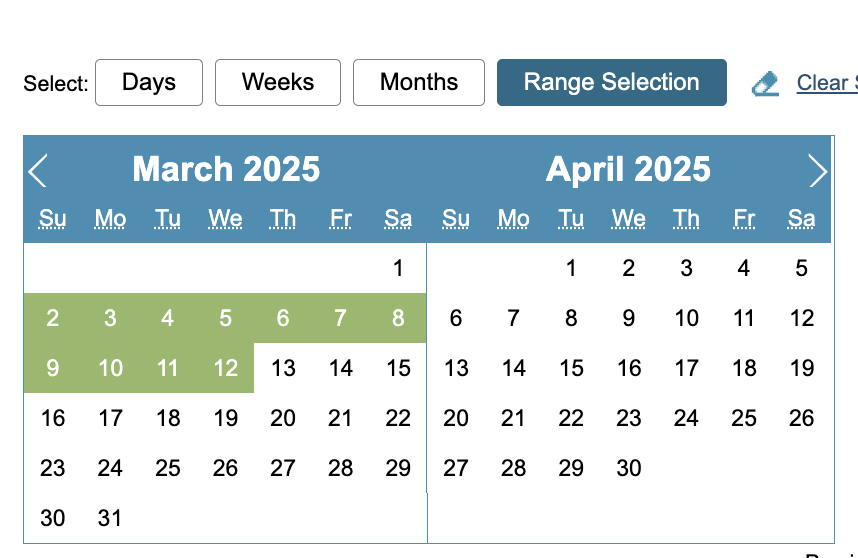Choose March 31 in calendar
Image resolution: width=858 pixels, height=558 pixels.
[x=110, y=518]
